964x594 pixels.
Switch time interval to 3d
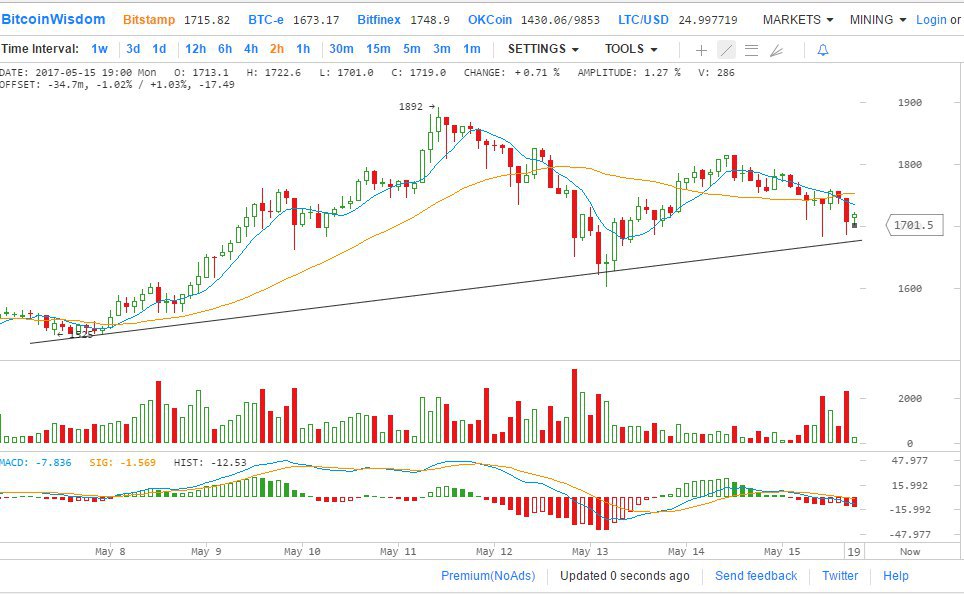(x=133, y=49)
